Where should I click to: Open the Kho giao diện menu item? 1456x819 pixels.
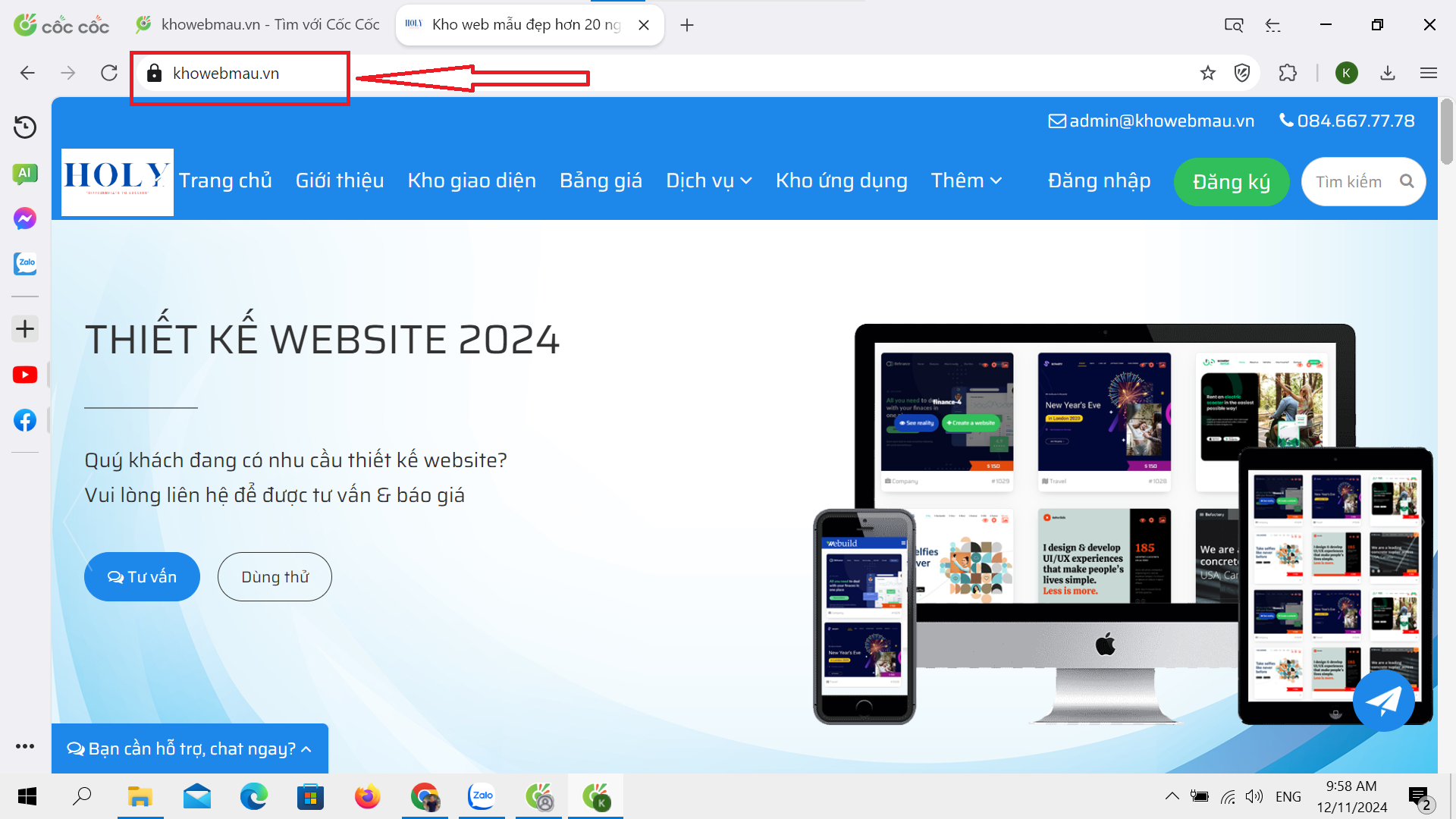coord(472,180)
